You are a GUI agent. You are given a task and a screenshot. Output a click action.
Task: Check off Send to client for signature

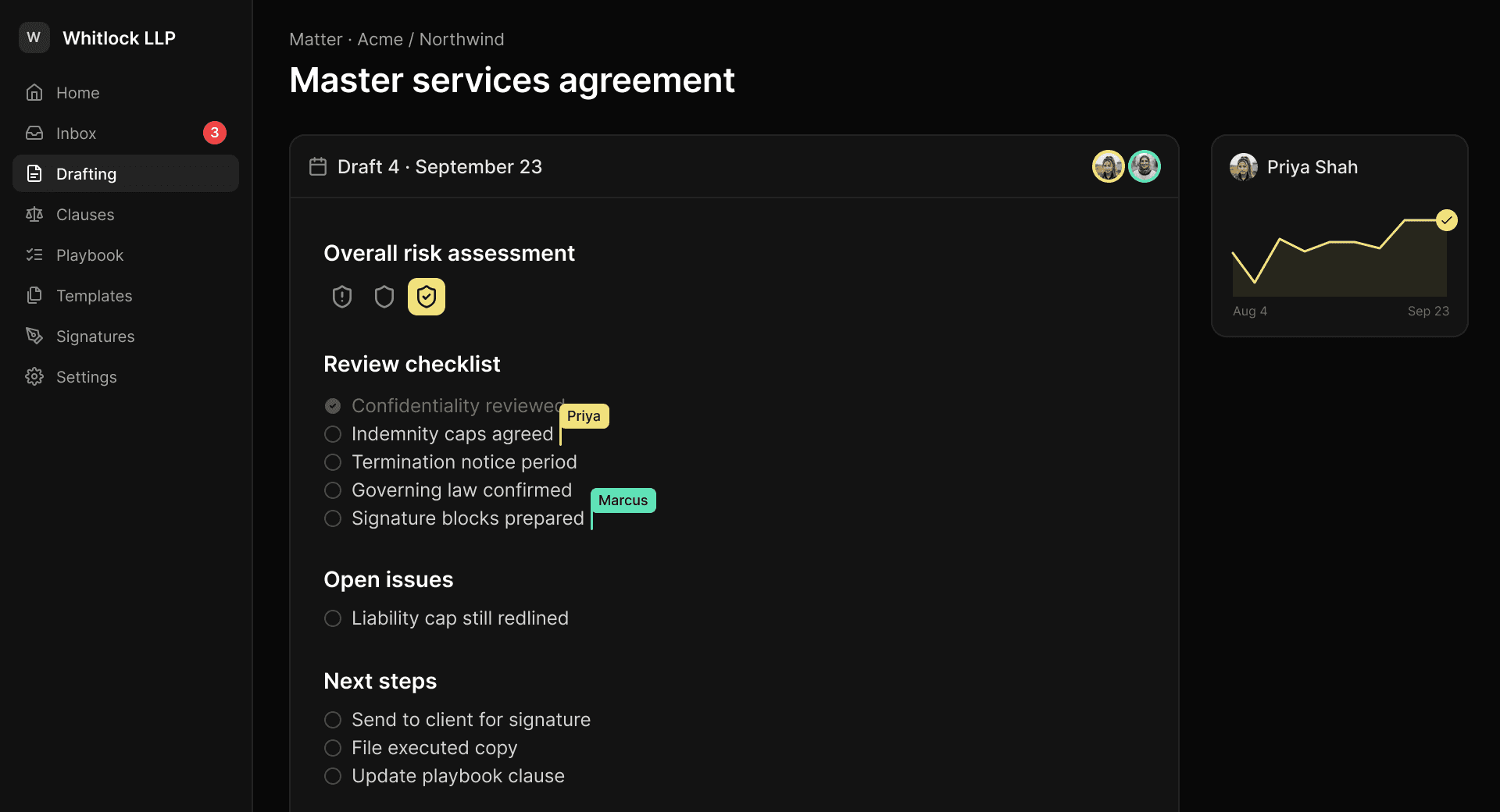333,720
